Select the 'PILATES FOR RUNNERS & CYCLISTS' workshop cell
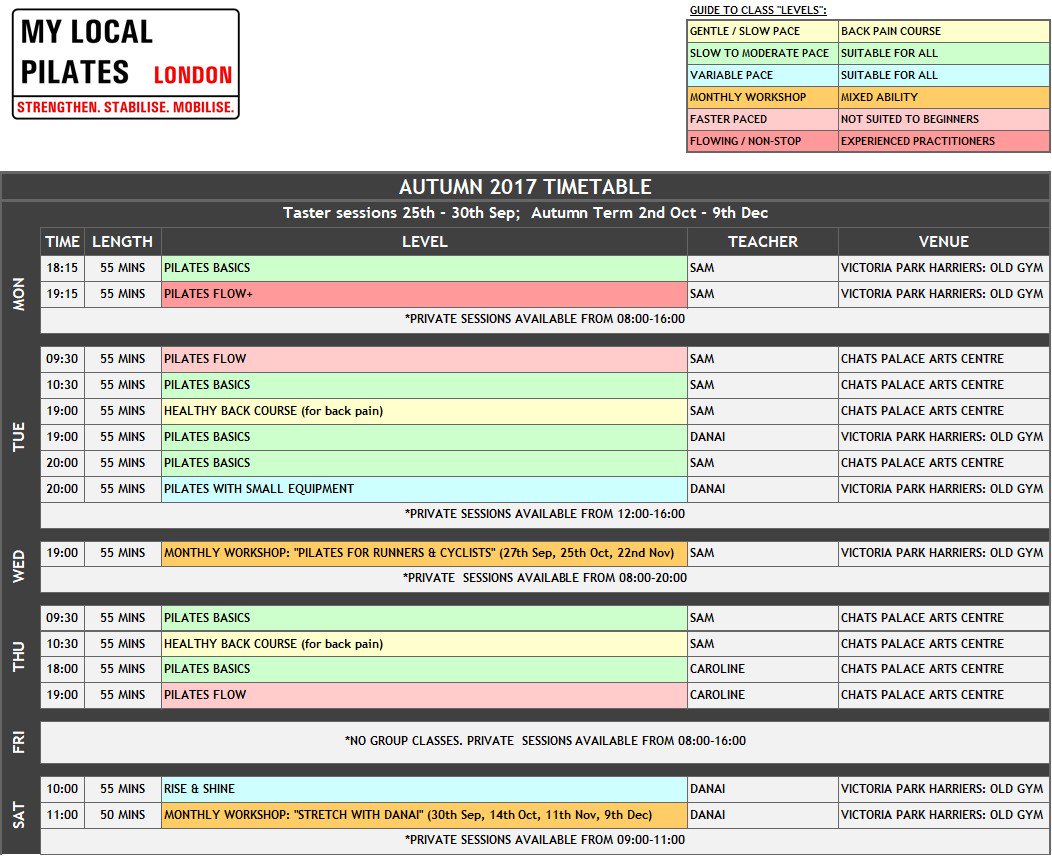Image resolution: width=1052 pixels, height=856 pixels. point(425,553)
